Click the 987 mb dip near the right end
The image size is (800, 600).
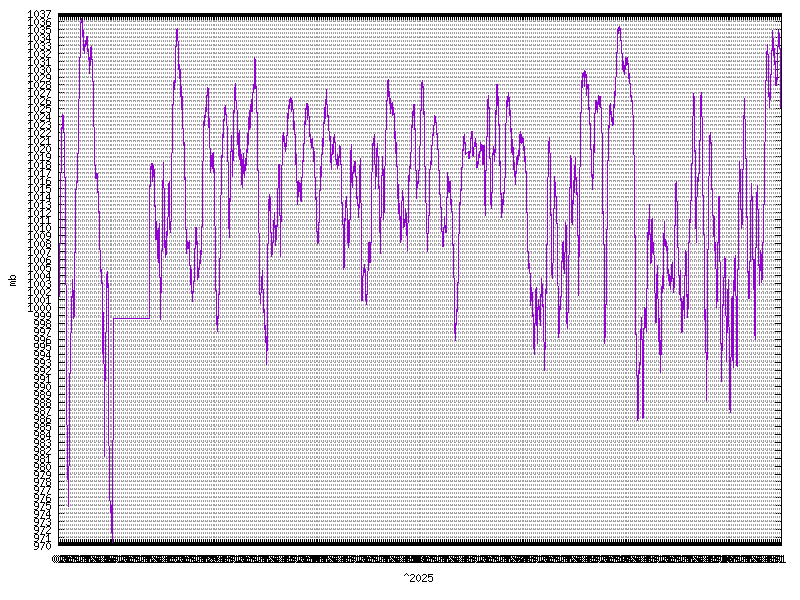pos(729,410)
